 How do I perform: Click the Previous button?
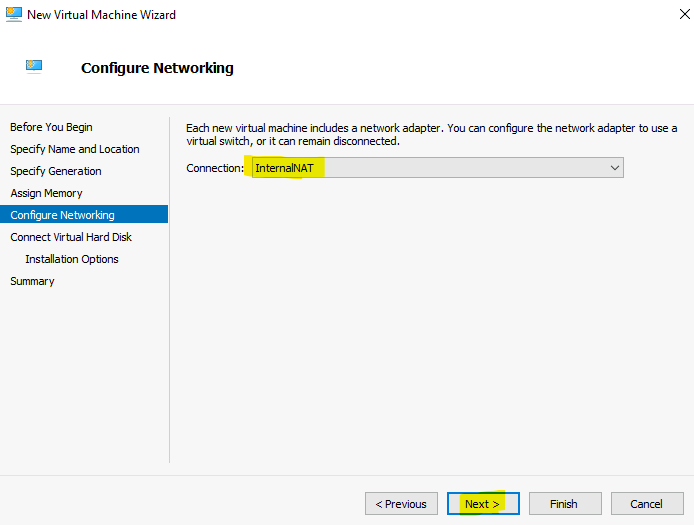click(401, 504)
